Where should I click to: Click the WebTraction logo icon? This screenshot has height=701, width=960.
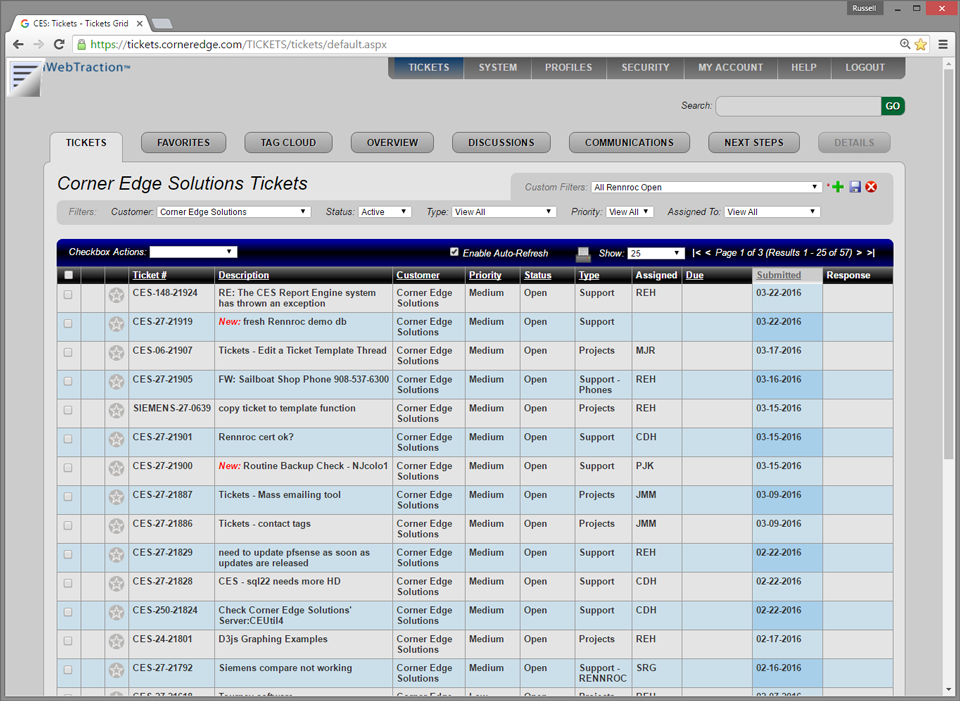tap(24, 78)
